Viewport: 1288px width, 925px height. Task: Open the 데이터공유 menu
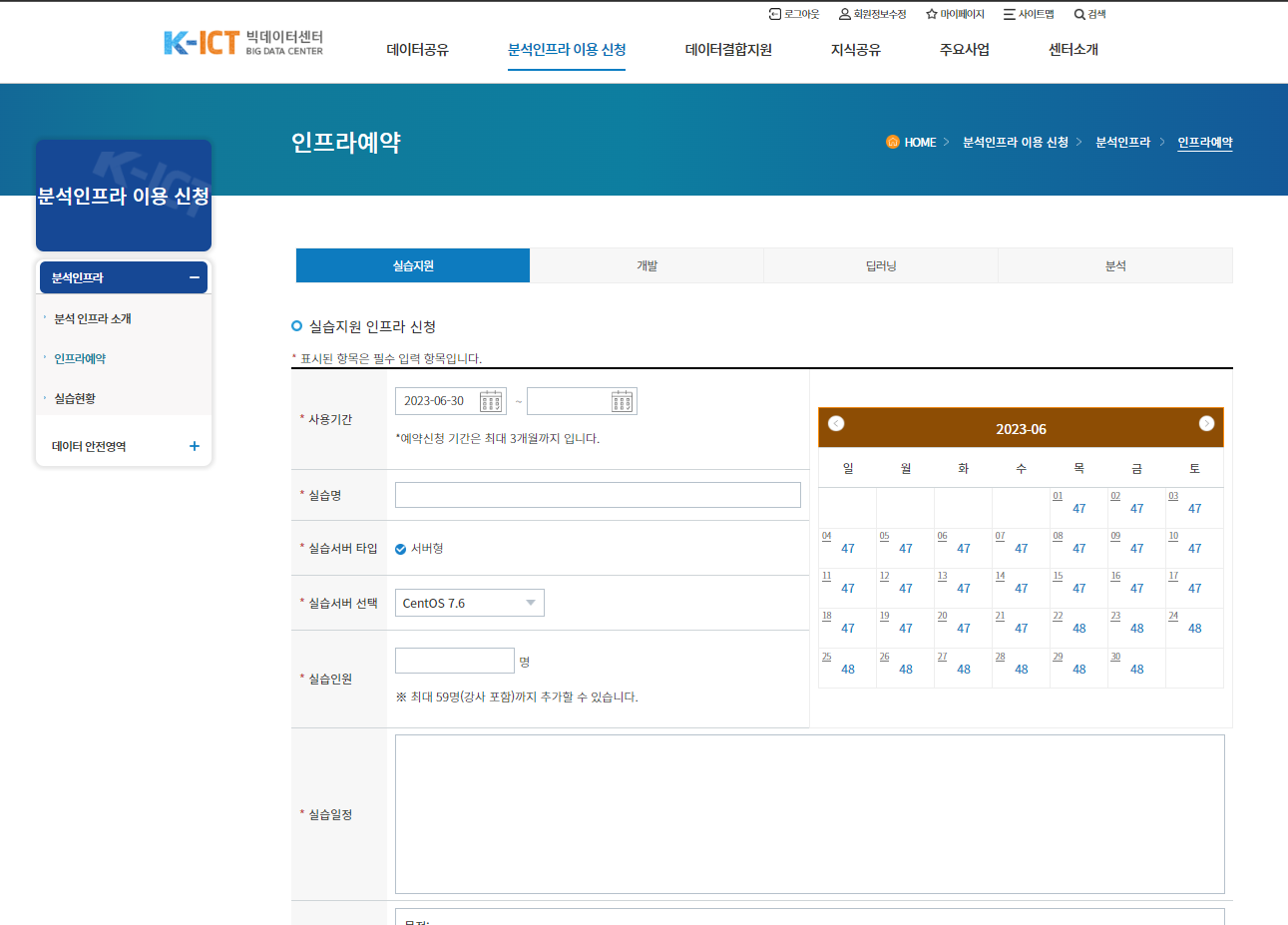click(417, 50)
